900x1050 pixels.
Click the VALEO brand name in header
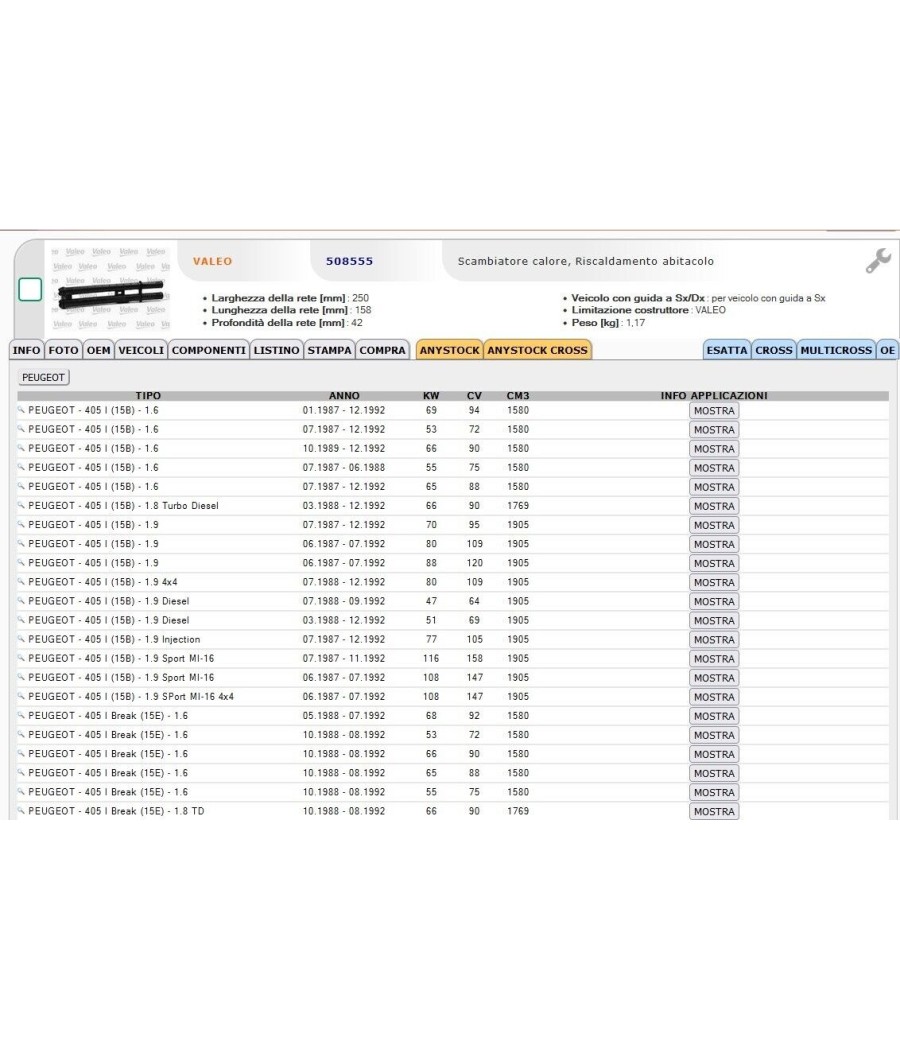pos(212,261)
